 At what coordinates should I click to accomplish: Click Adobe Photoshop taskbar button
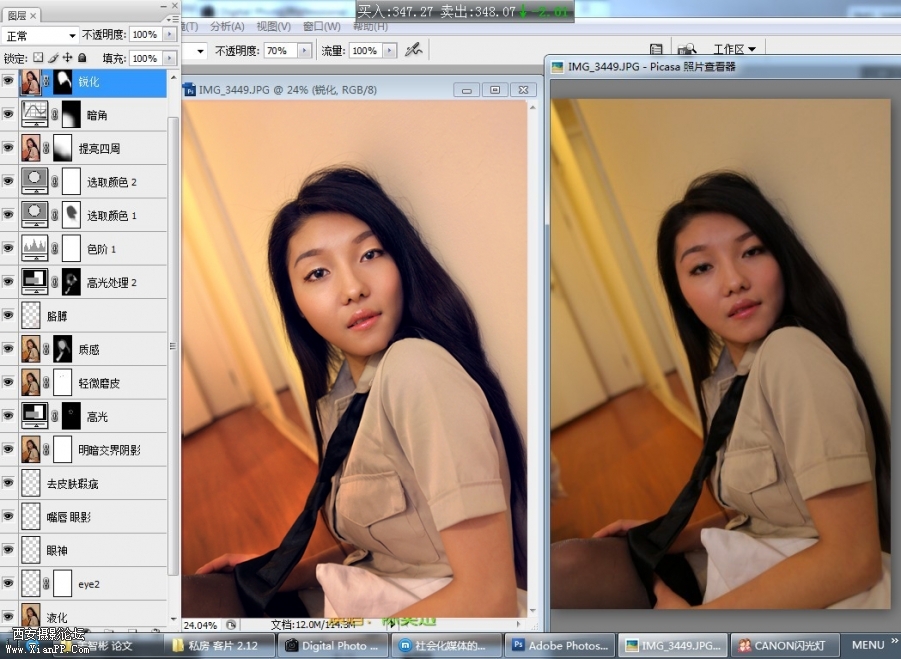click(560, 645)
